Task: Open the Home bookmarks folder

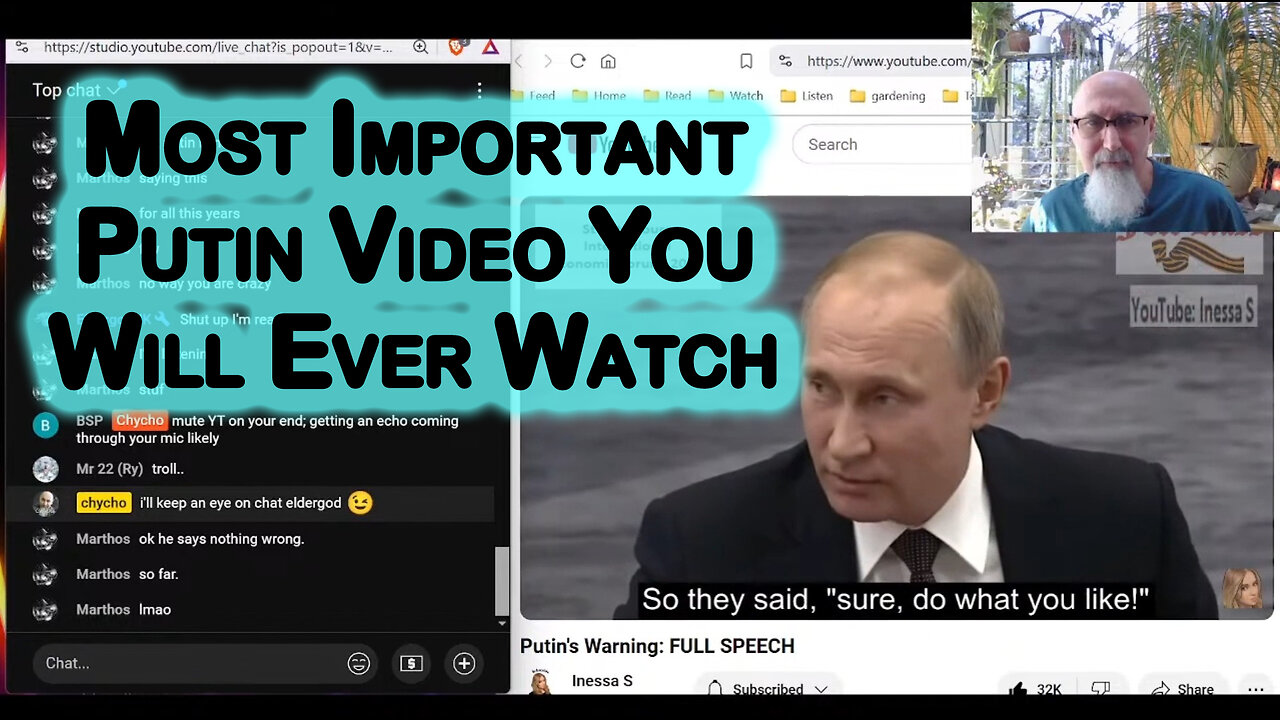Action: coord(599,96)
